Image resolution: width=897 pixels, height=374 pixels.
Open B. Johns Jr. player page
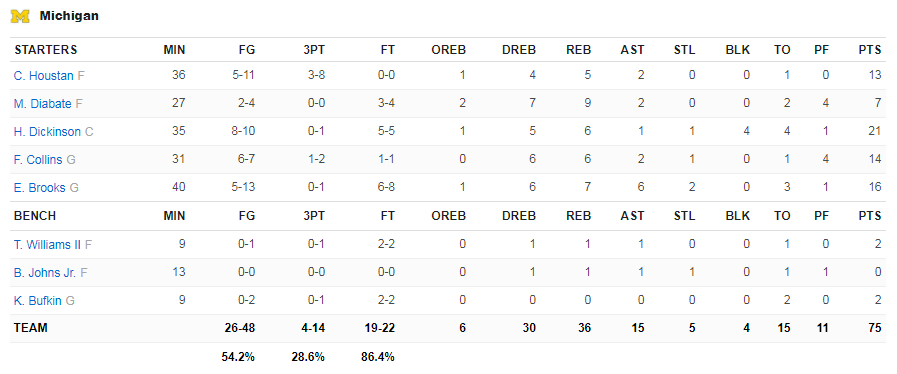point(45,273)
